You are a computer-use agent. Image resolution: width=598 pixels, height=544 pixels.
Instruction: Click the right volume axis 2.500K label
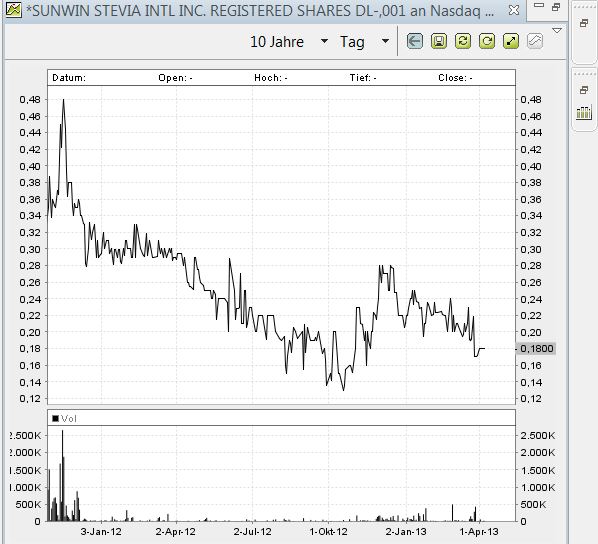538,435
